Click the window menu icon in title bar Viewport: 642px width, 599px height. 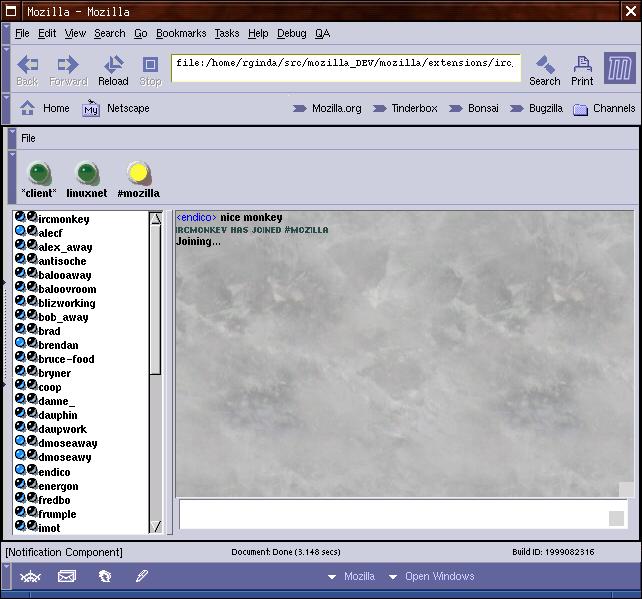pos(11,11)
